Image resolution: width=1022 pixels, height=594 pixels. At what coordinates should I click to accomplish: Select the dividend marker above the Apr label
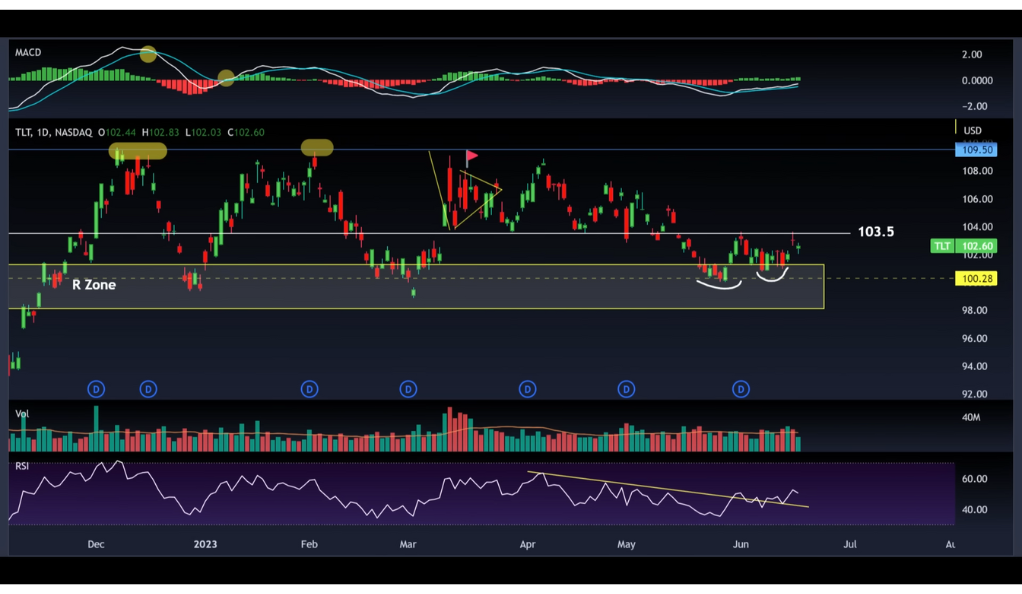527,389
